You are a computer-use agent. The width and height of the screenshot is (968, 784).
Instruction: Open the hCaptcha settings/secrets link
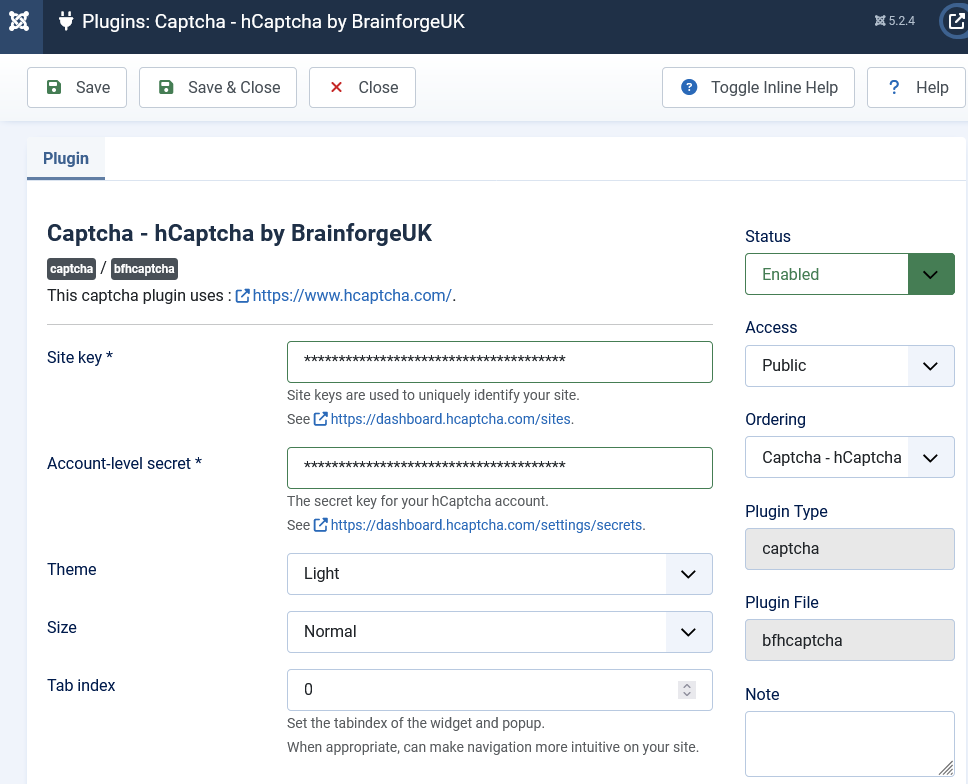[x=487, y=525]
